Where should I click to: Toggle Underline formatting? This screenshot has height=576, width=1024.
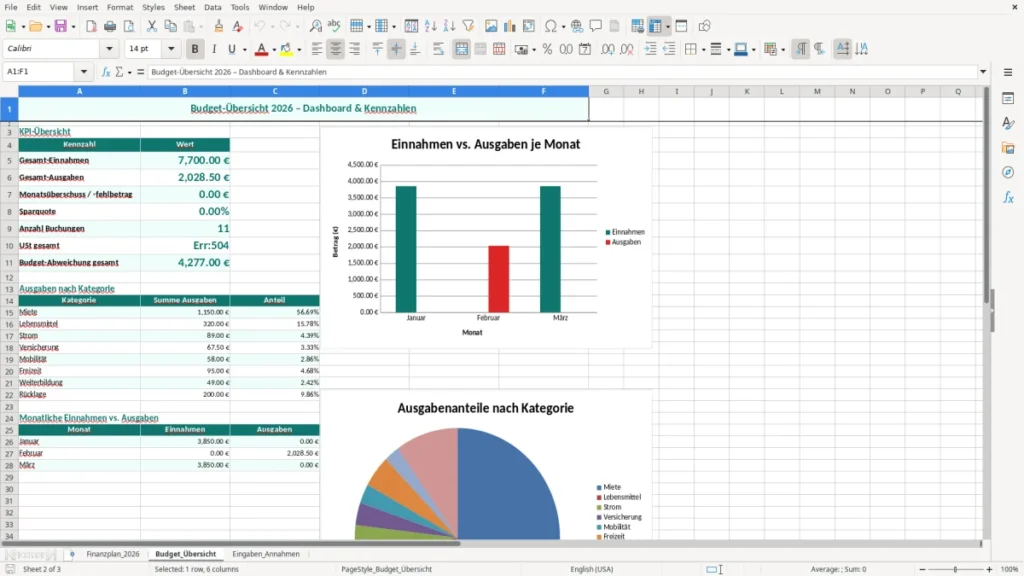coord(231,49)
